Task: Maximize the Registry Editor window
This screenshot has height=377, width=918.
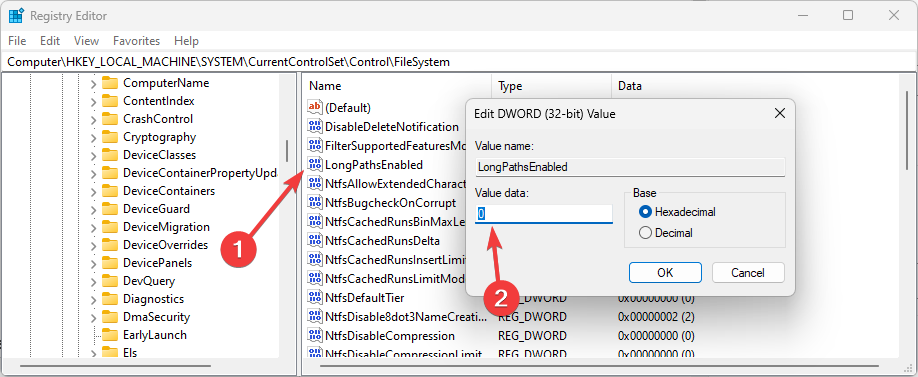Action: pyautogui.click(x=848, y=16)
